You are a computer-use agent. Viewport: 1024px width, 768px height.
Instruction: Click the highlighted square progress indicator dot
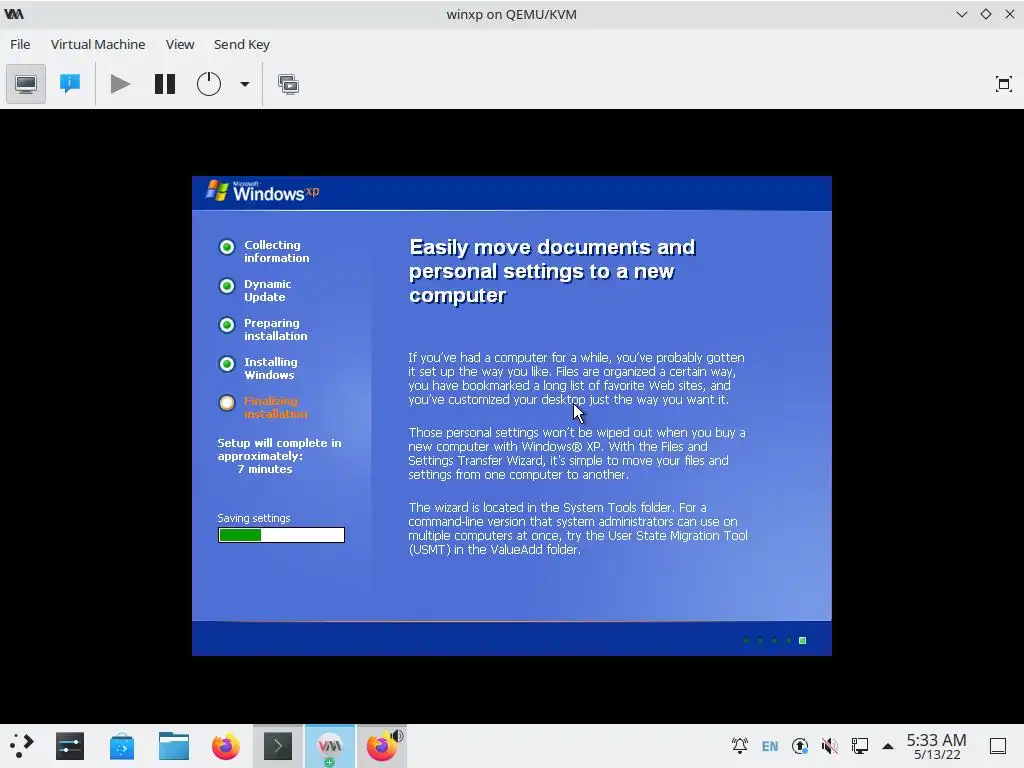pyautogui.click(x=803, y=641)
